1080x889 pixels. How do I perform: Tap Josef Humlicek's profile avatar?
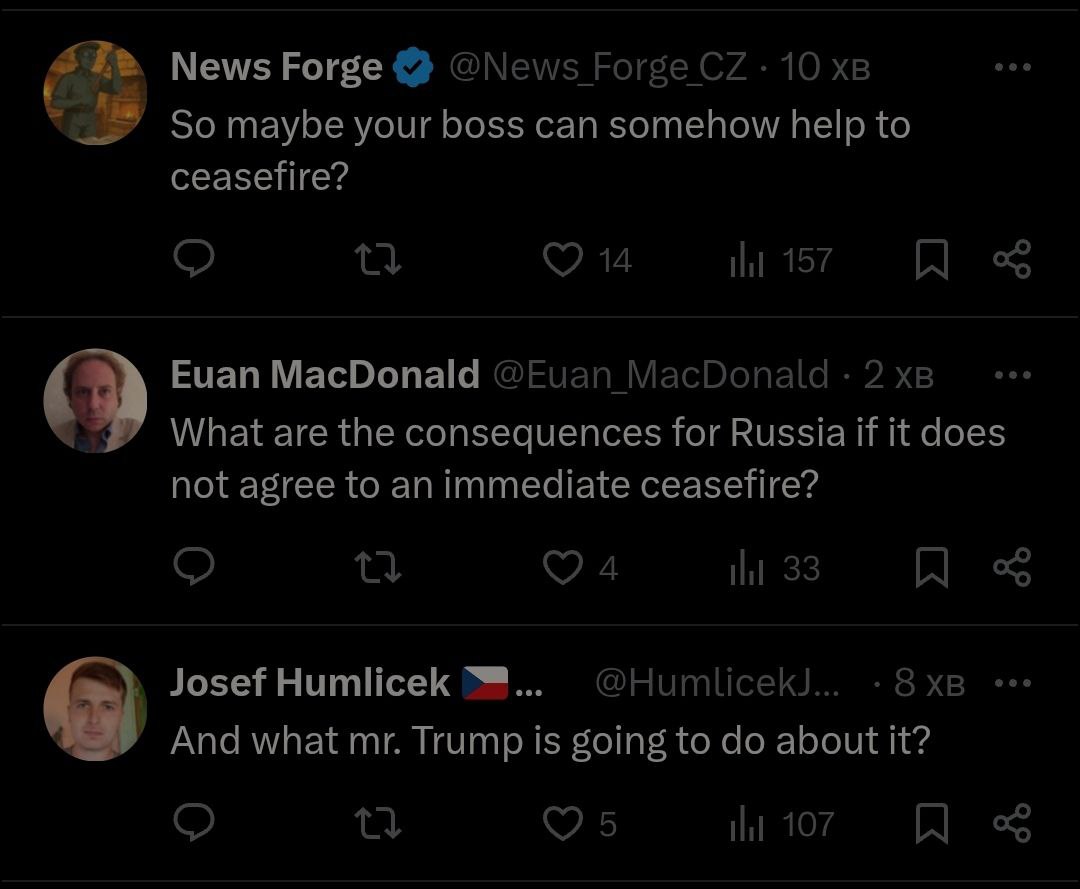95,709
